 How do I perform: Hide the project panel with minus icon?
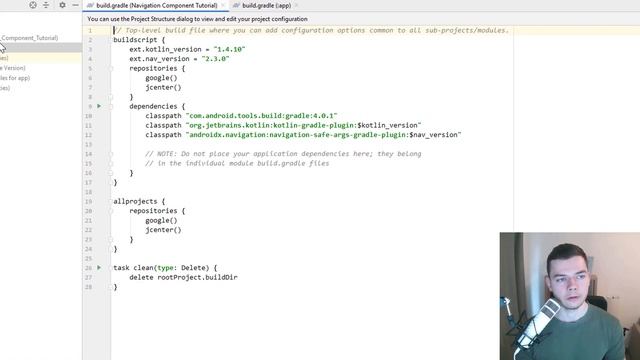point(75,5)
